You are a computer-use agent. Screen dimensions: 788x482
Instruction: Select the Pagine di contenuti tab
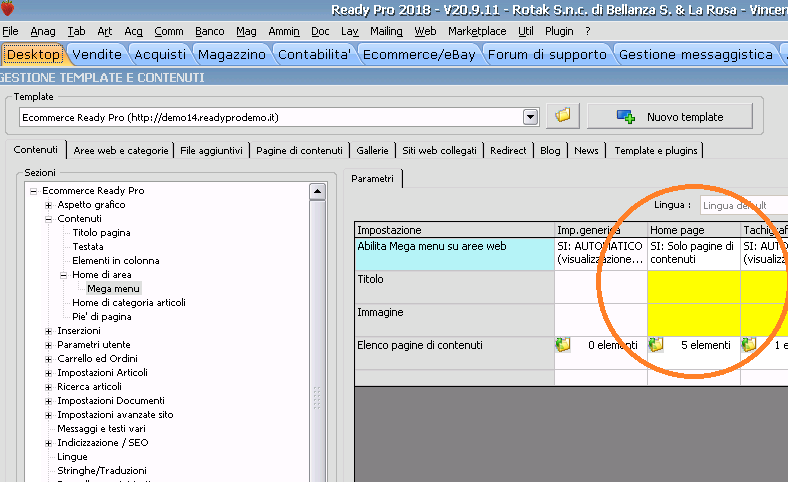tap(299, 150)
